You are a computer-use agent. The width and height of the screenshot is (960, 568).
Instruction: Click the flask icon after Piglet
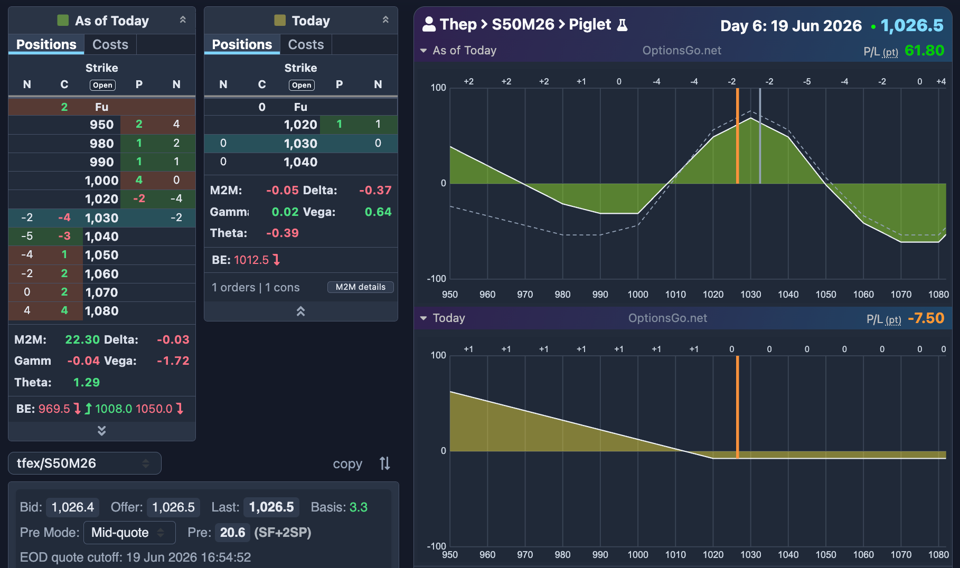tap(622, 24)
